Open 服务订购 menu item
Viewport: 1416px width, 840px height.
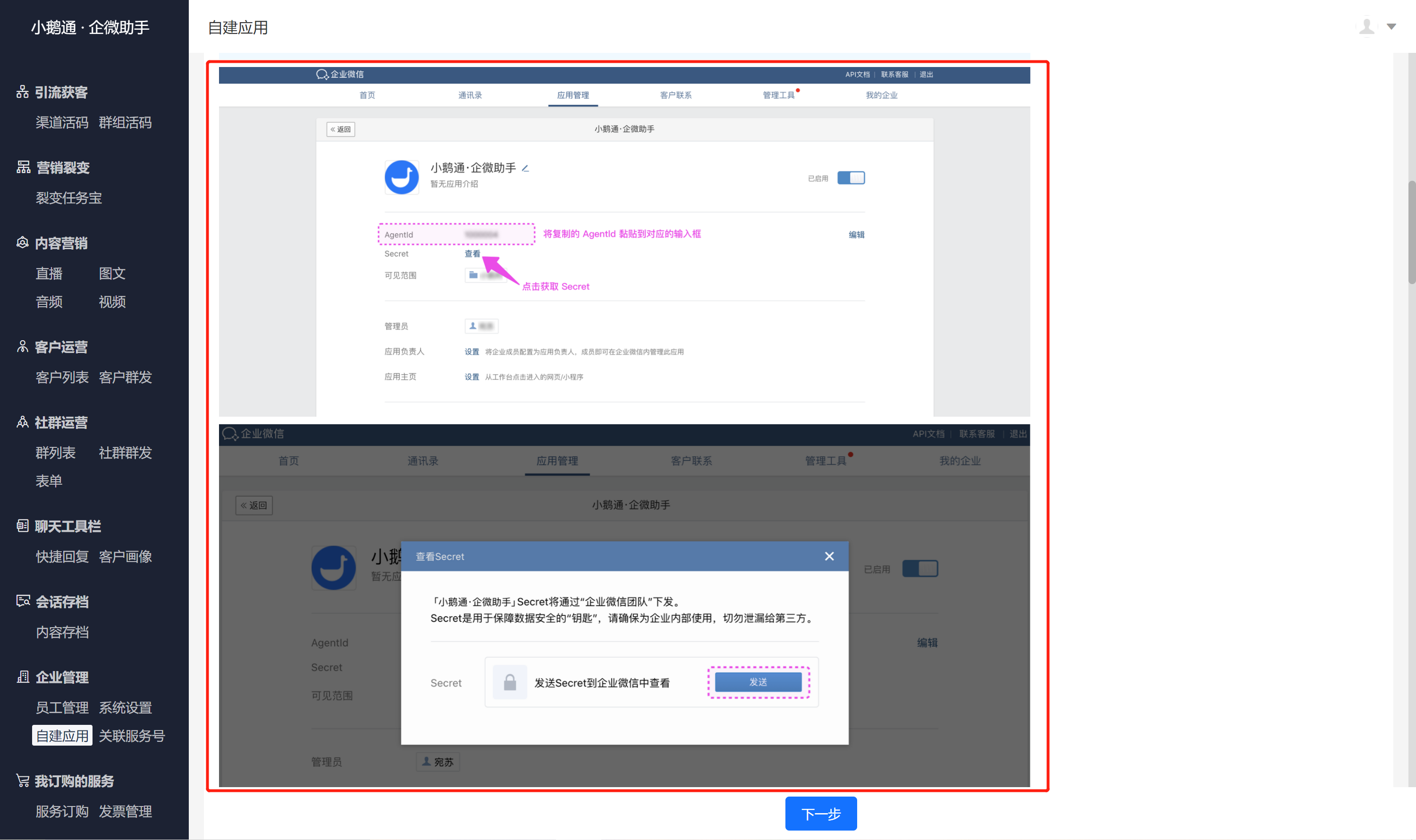(x=62, y=811)
